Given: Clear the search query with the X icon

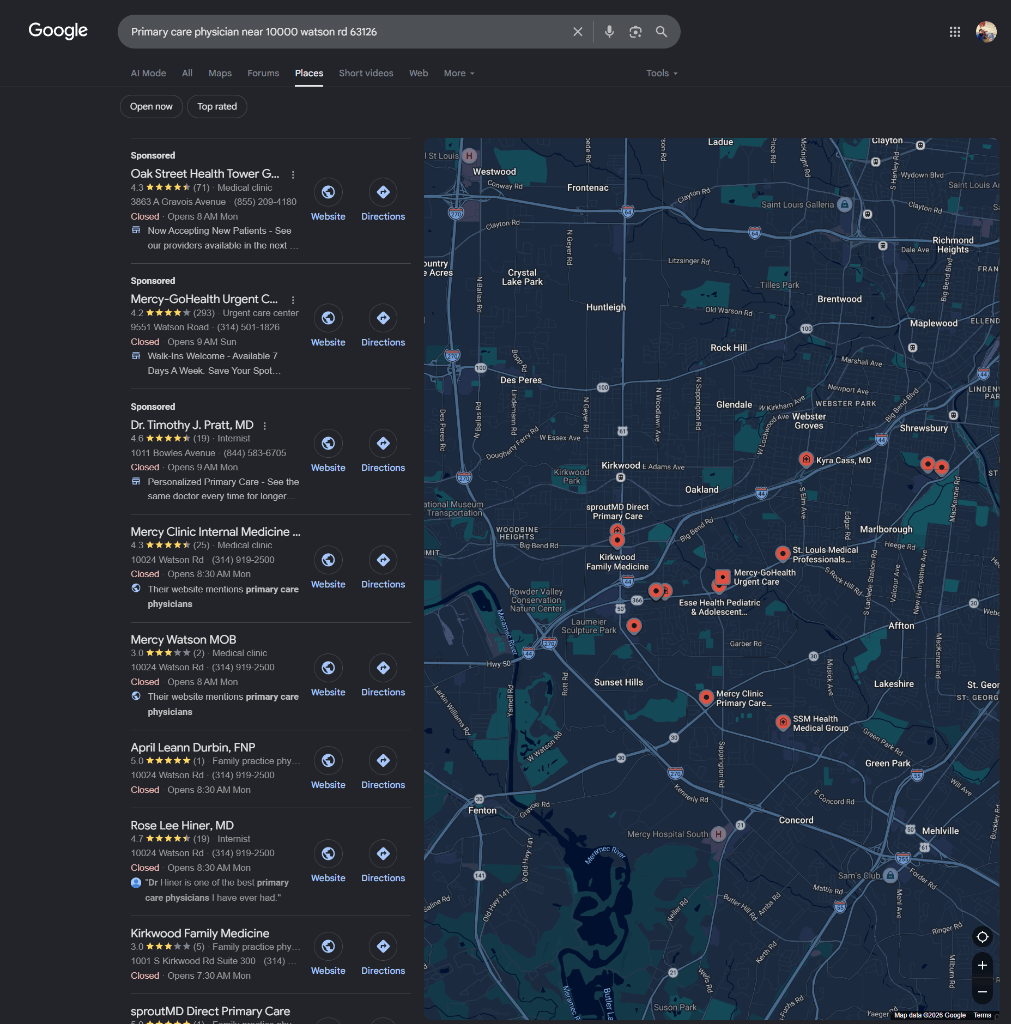Looking at the screenshot, I should click(x=577, y=32).
